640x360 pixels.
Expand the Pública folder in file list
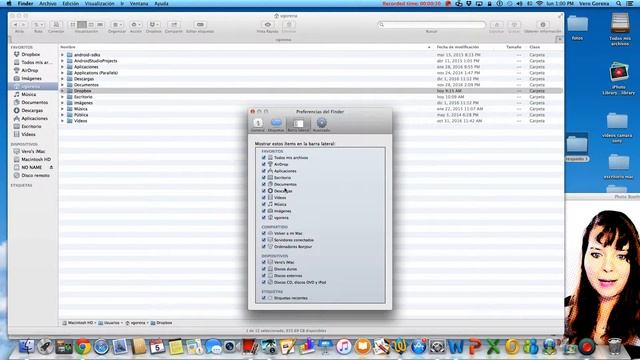point(62,115)
